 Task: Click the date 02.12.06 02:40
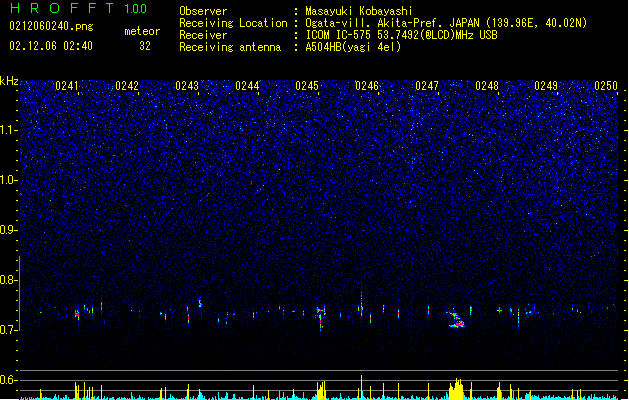click(51, 46)
